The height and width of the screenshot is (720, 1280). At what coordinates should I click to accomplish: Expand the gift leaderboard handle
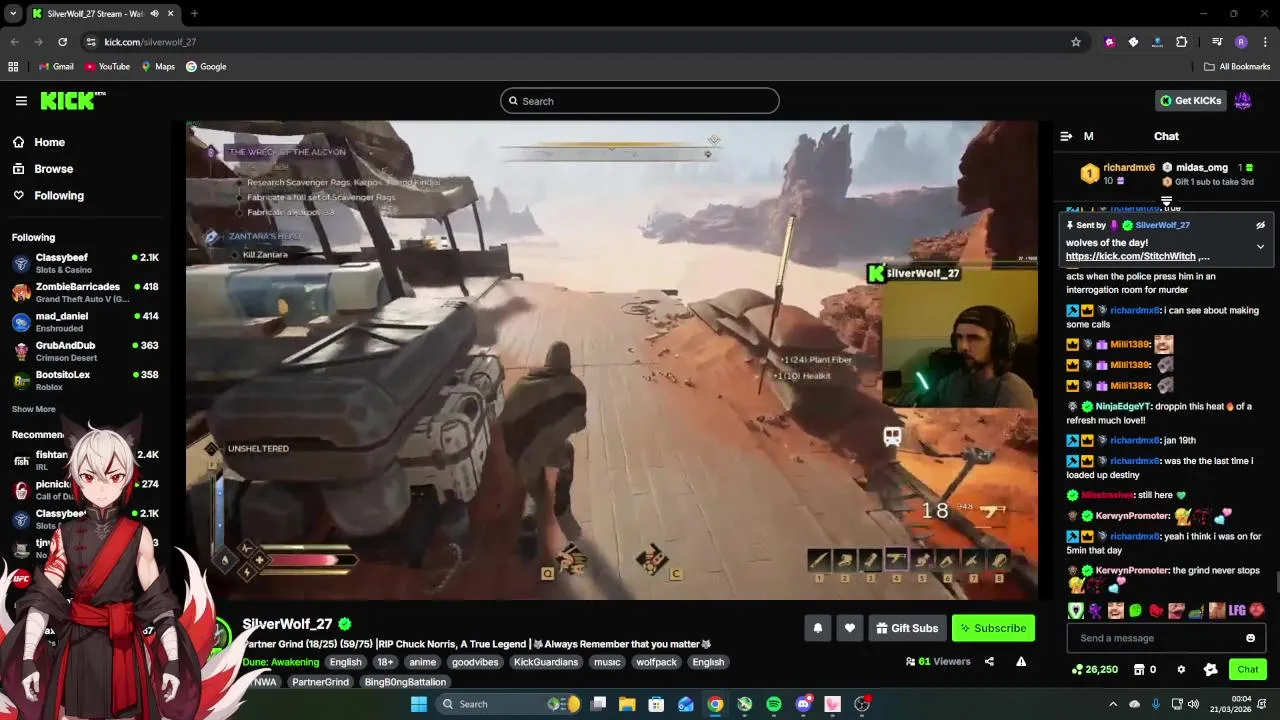tap(1166, 202)
